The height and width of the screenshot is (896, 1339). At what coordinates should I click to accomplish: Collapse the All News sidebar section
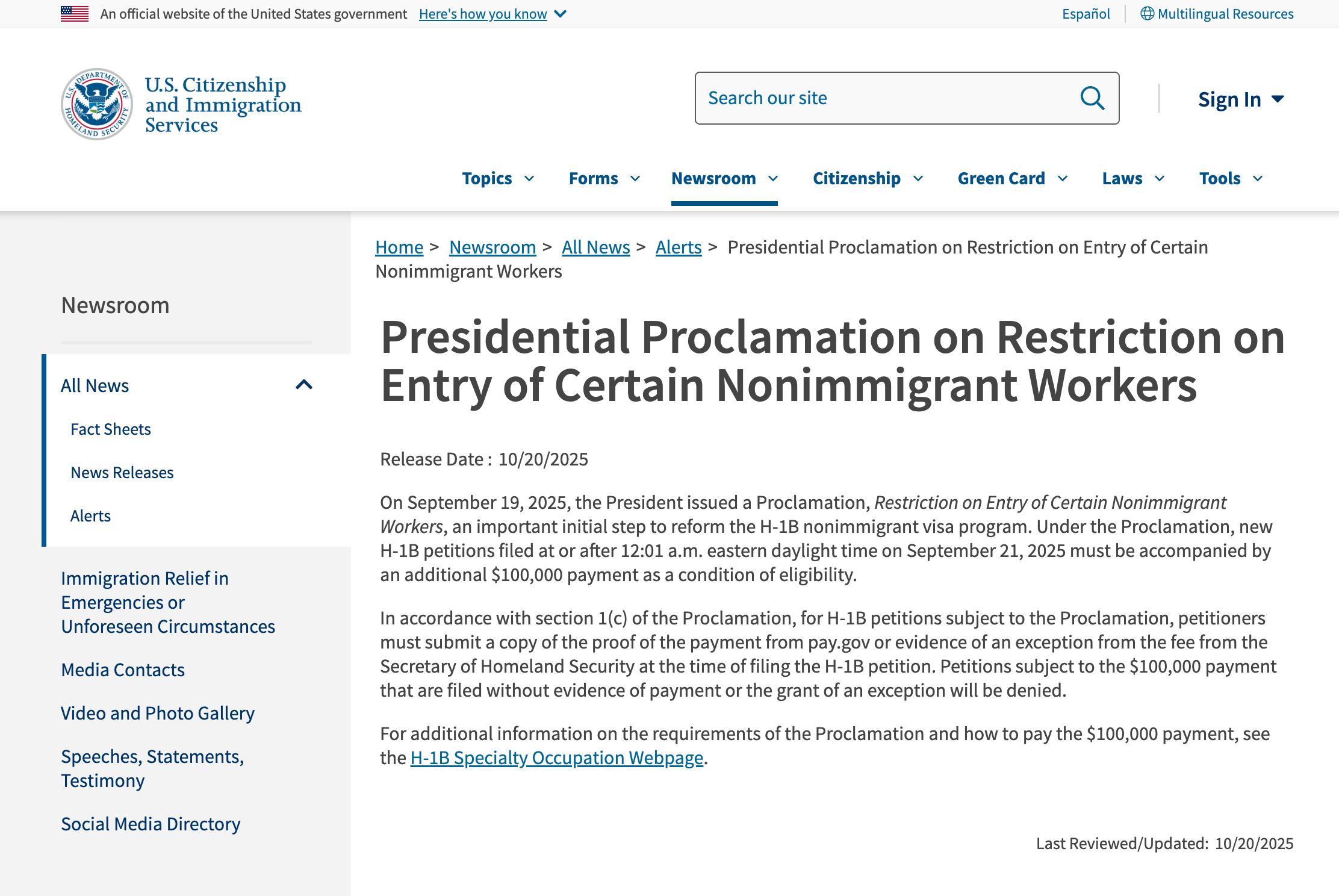tap(304, 385)
